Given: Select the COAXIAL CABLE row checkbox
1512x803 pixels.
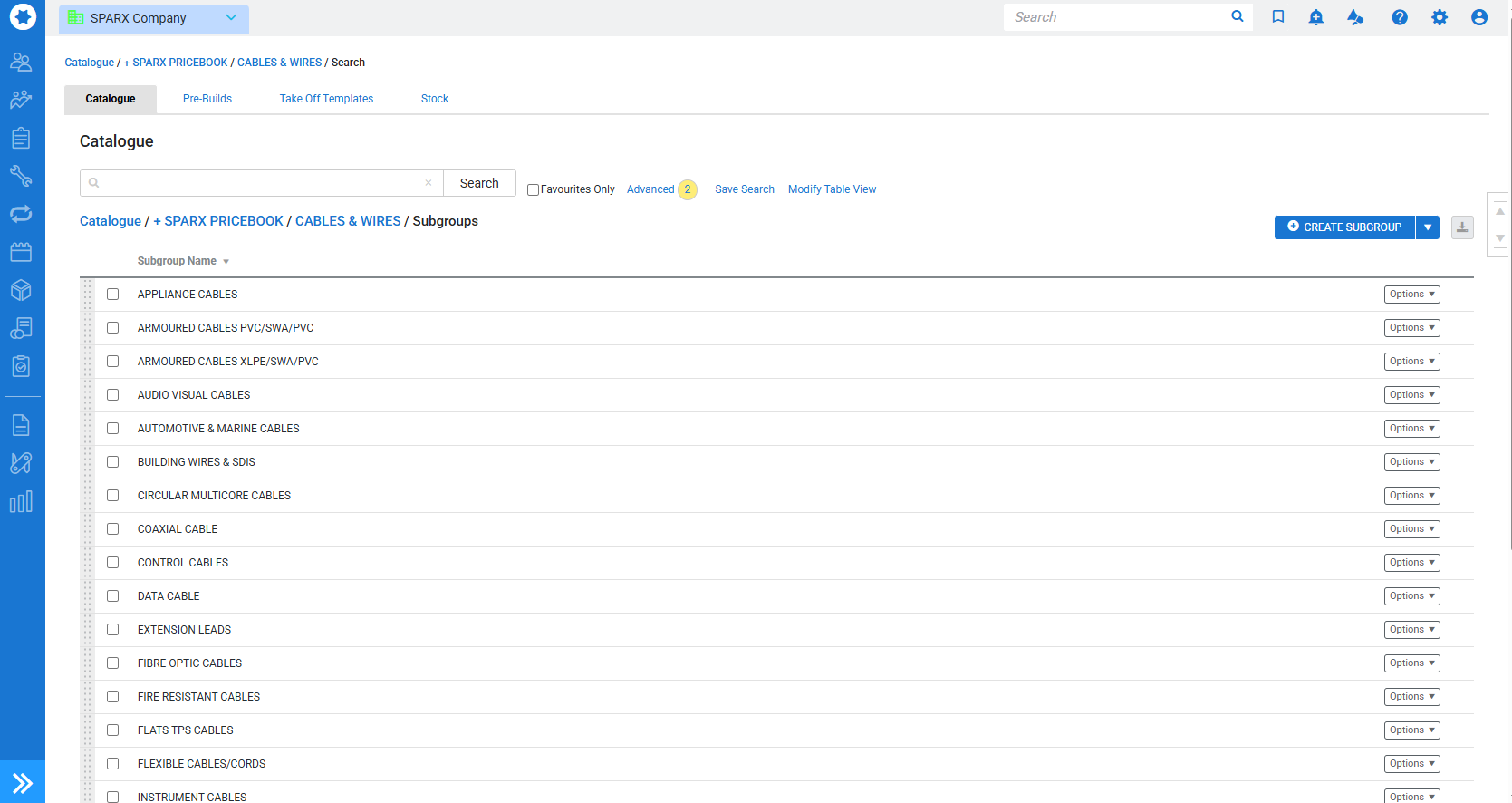Looking at the screenshot, I should [x=113, y=529].
